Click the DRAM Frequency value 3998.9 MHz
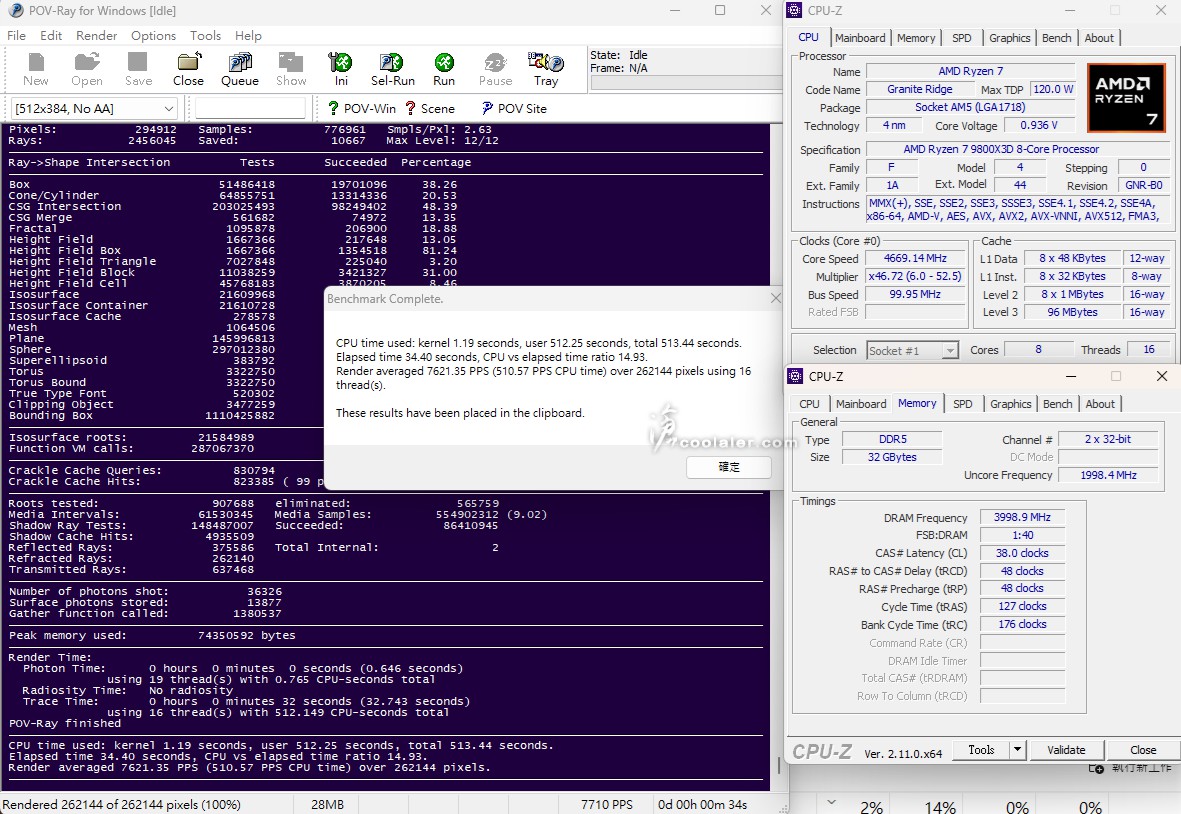Viewport: 1181px width, 814px height. pos(1022,517)
